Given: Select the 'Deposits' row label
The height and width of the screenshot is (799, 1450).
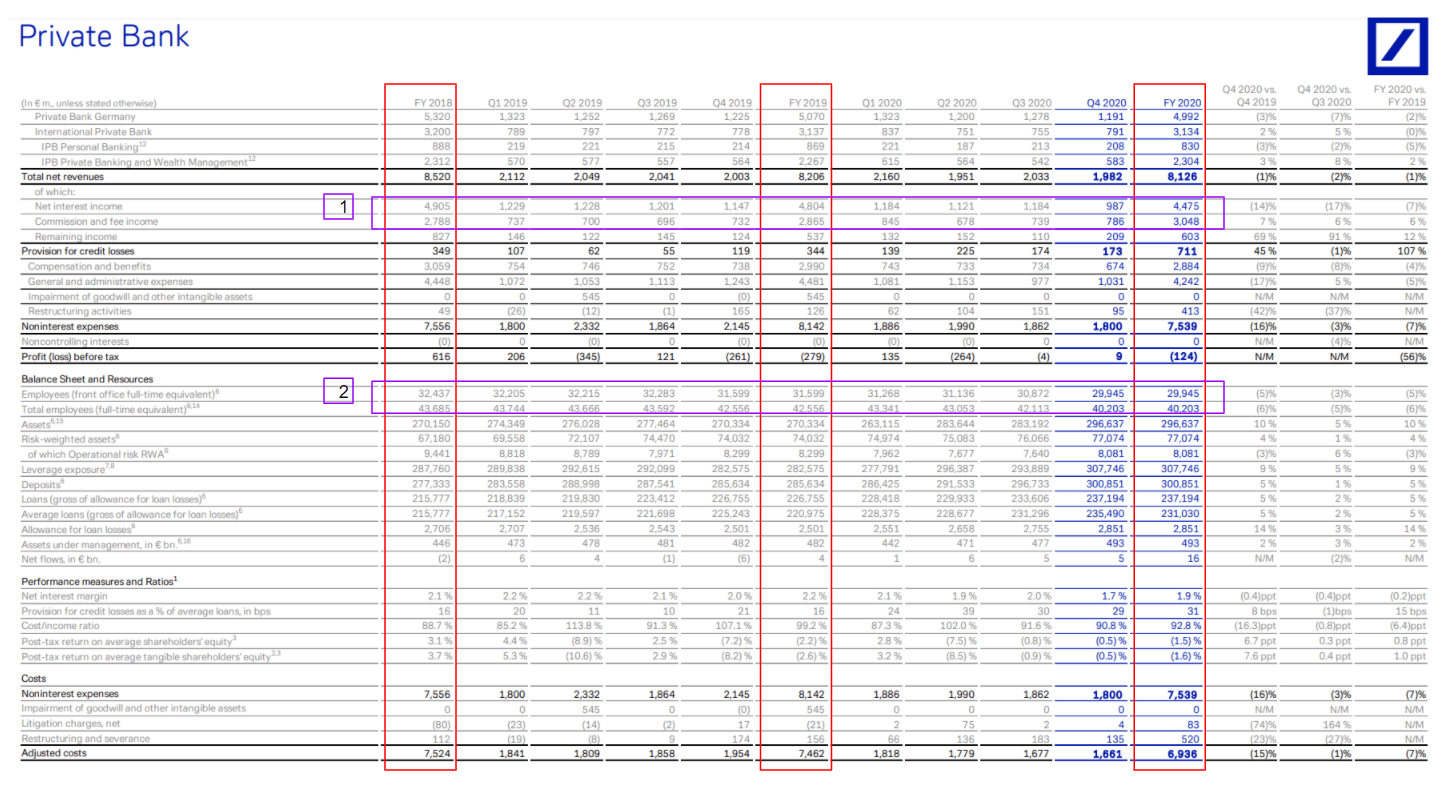Looking at the screenshot, I should point(44,484).
